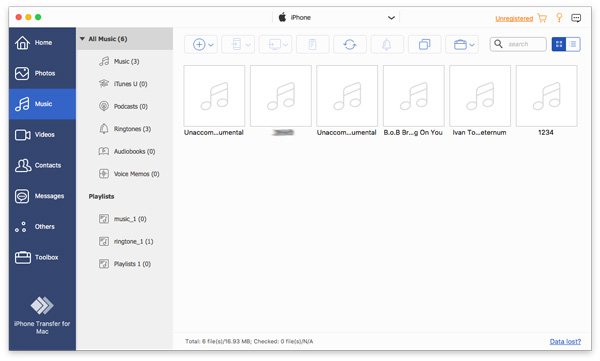
Task: Click the refresh icon in the toolbar
Action: pos(350,44)
